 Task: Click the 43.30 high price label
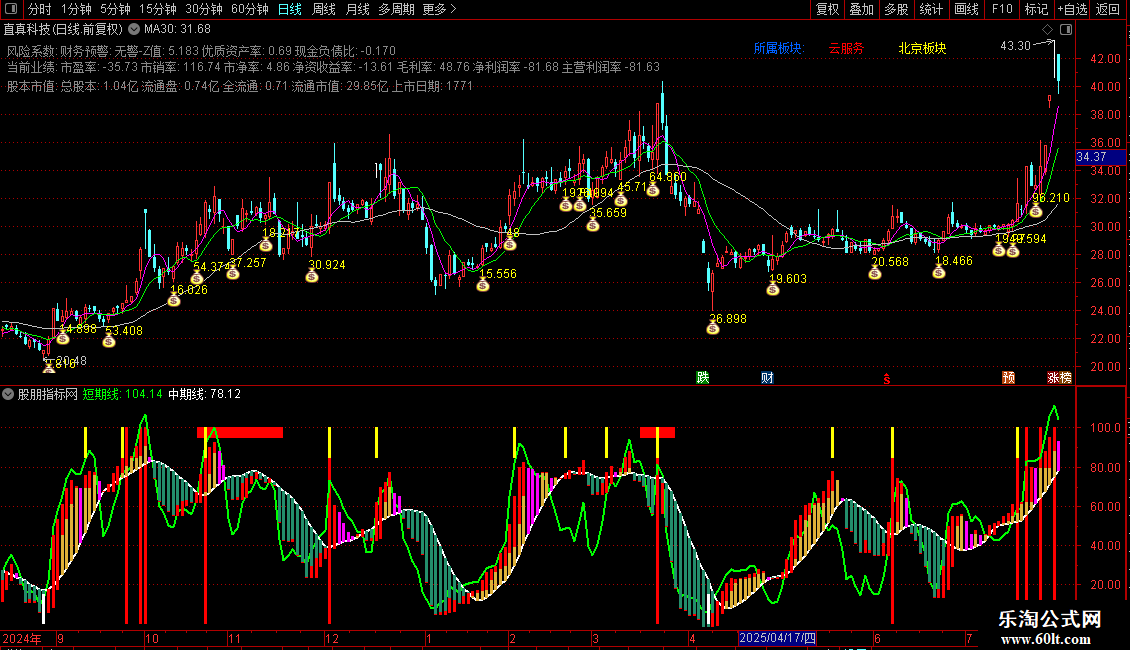tap(1015, 45)
